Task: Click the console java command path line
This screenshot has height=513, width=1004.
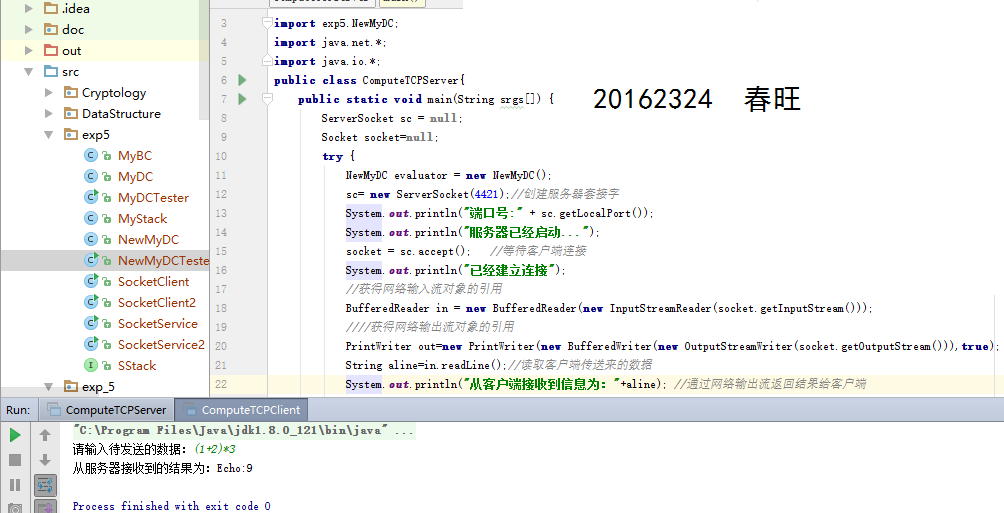Action: pyautogui.click(x=243, y=430)
